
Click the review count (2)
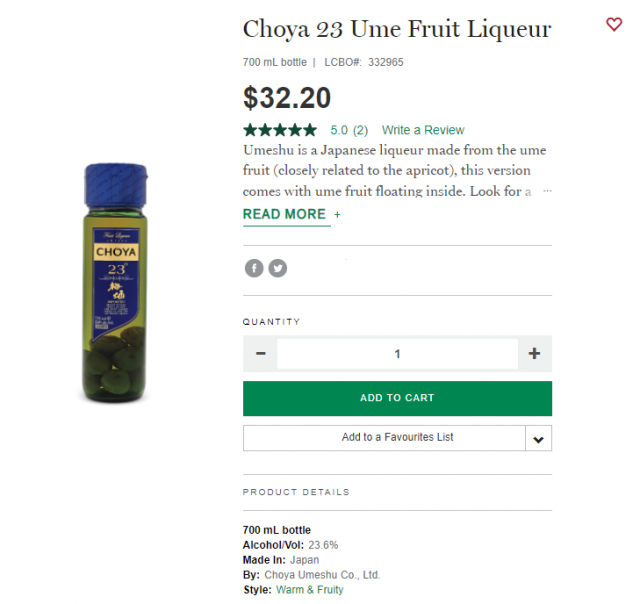pos(360,130)
